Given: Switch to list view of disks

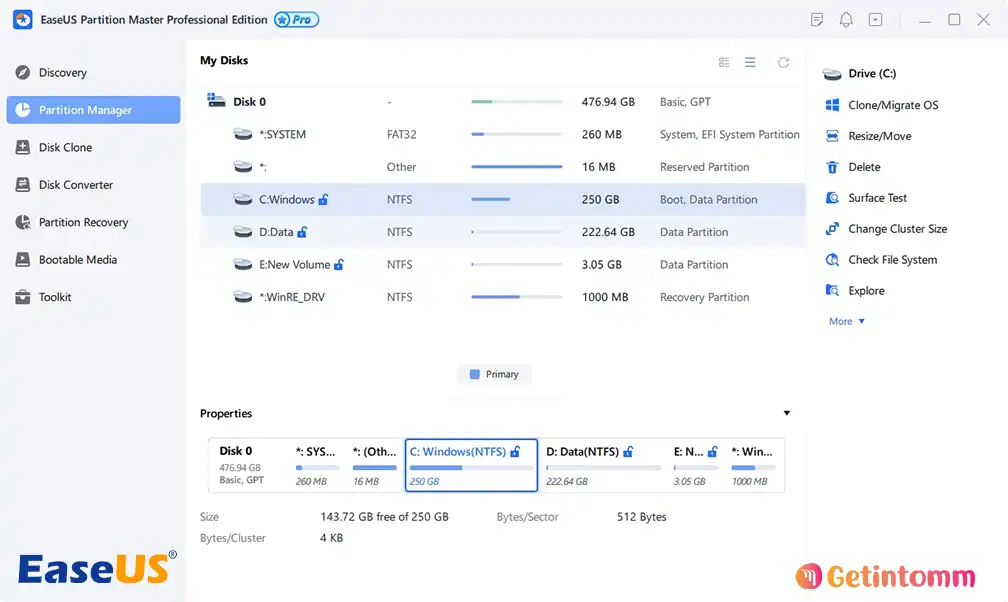Looking at the screenshot, I should [750, 62].
